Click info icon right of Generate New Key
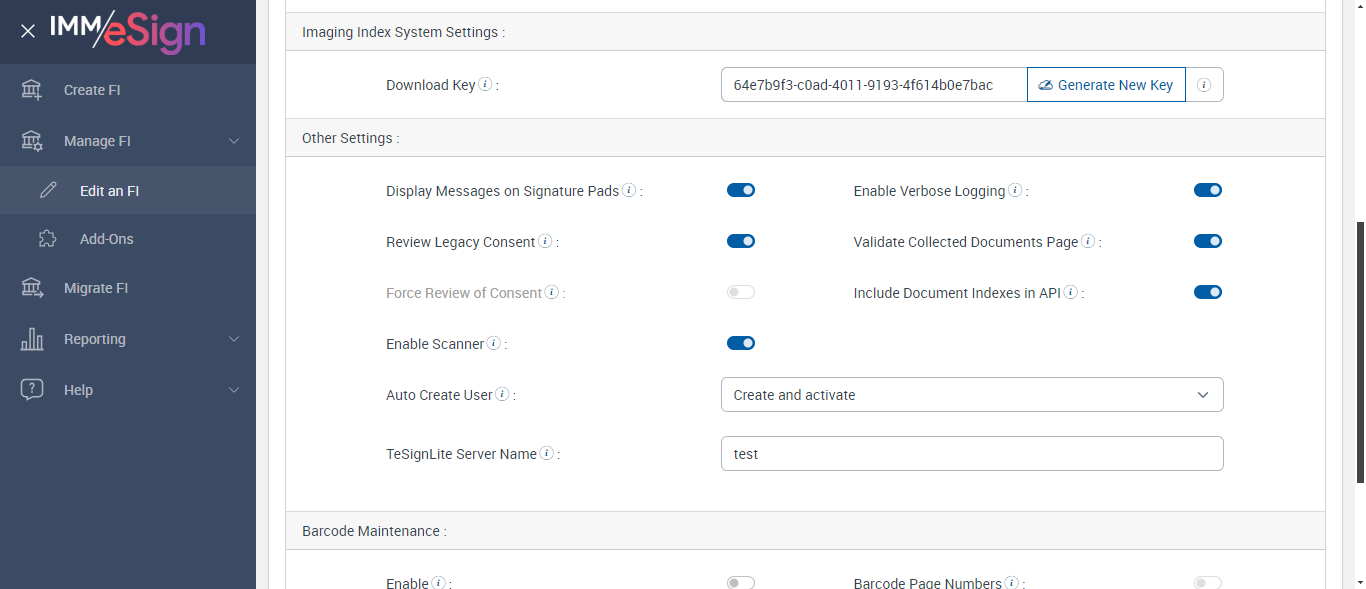1366x589 pixels. point(1204,85)
